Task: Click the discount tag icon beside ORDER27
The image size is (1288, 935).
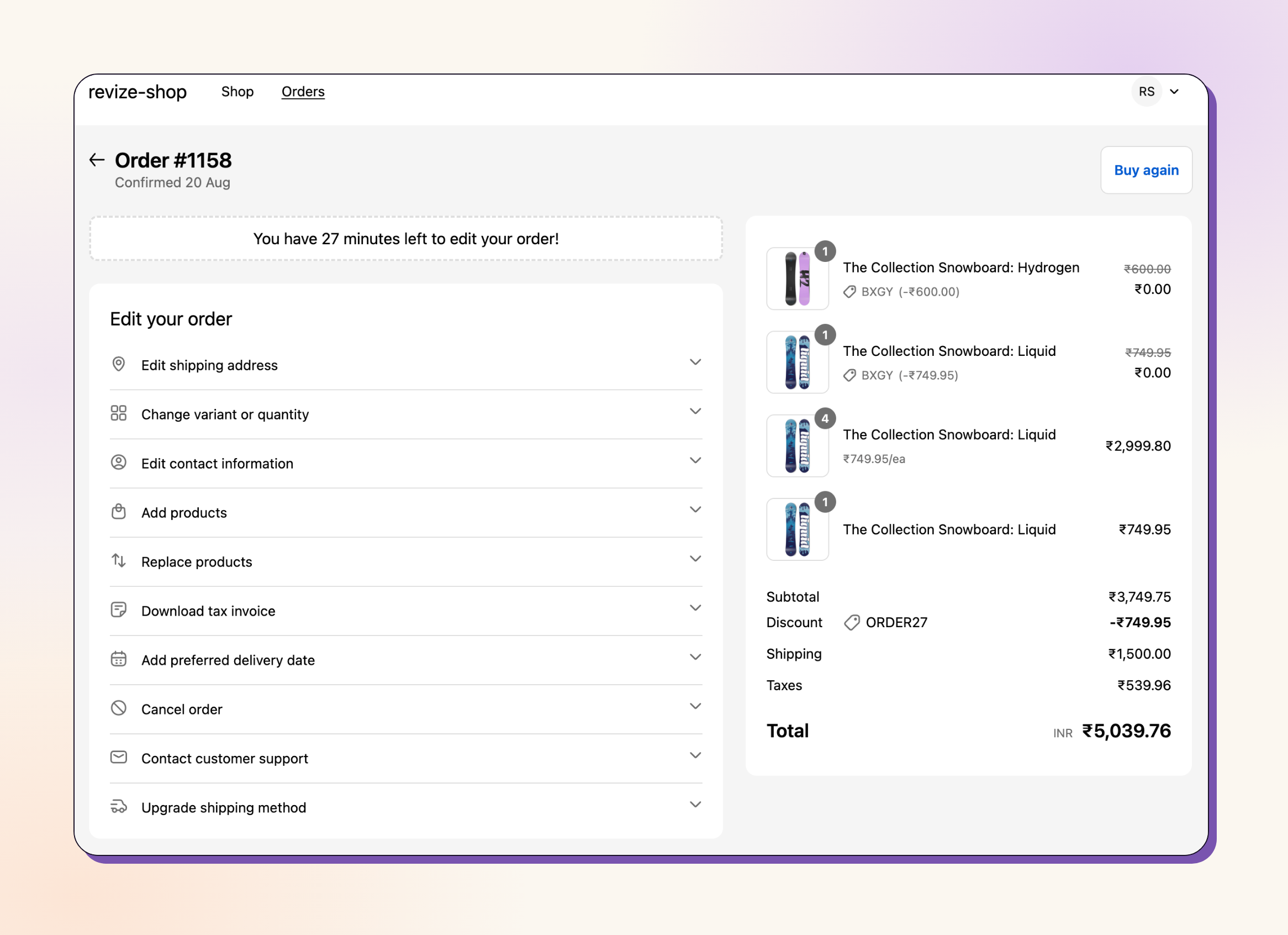Action: tap(852, 623)
